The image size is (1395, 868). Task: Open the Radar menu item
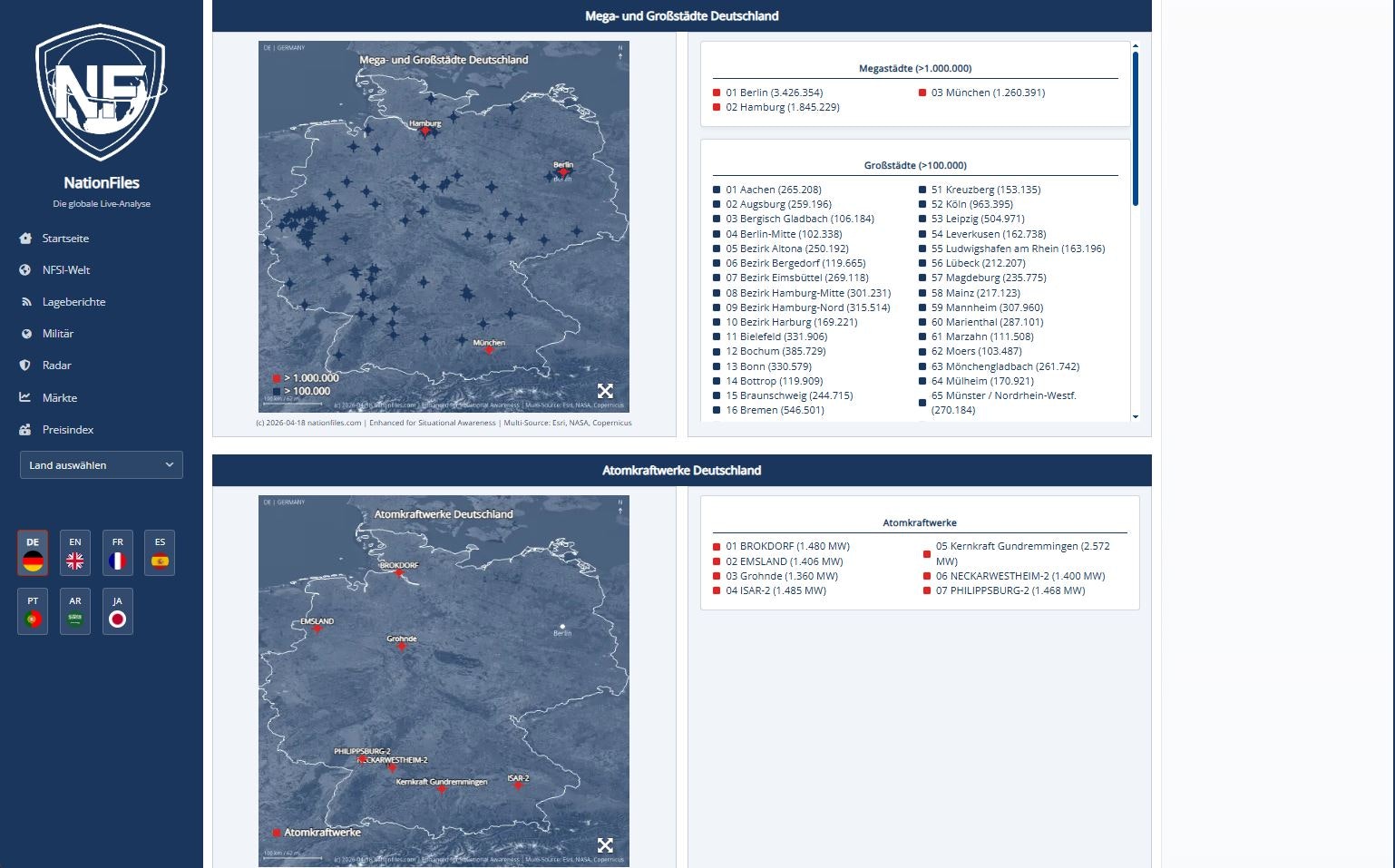[56, 366]
